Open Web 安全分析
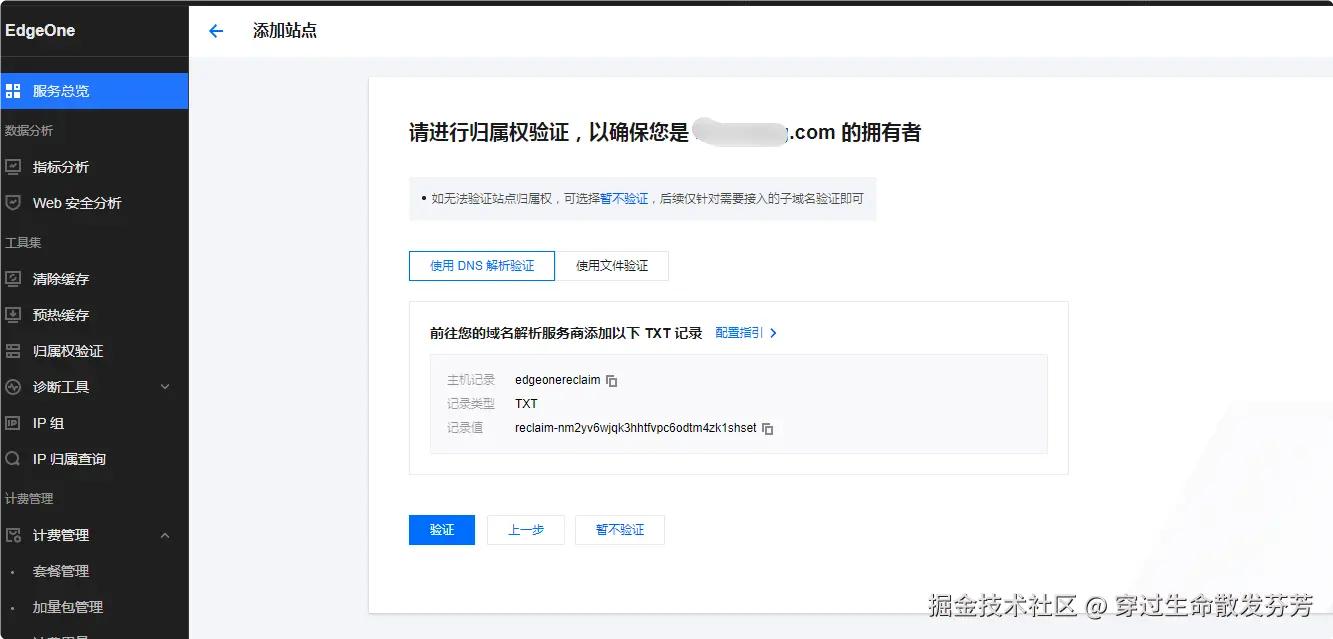The width and height of the screenshot is (1333, 639). [74, 202]
